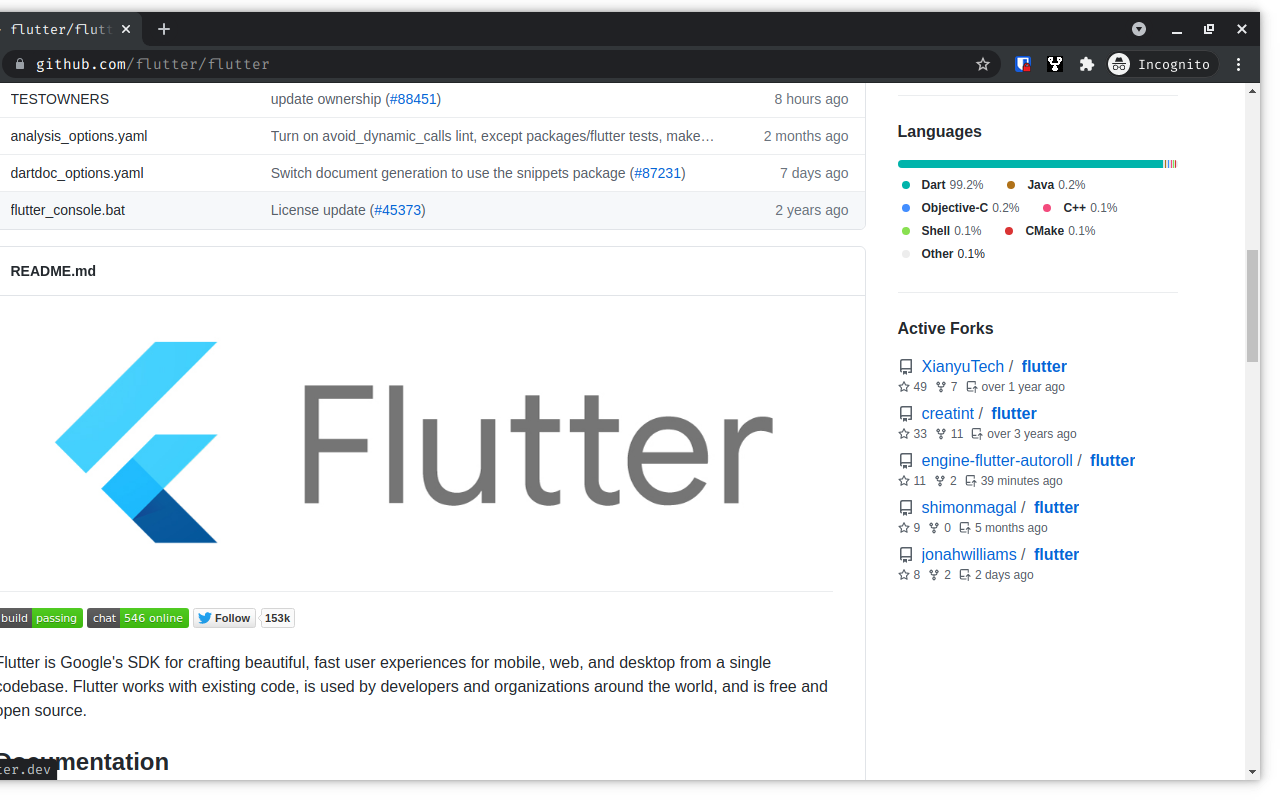1280x800 pixels.
Task: Click the fork icon beside shimonmagal's count
Action: [x=934, y=528]
